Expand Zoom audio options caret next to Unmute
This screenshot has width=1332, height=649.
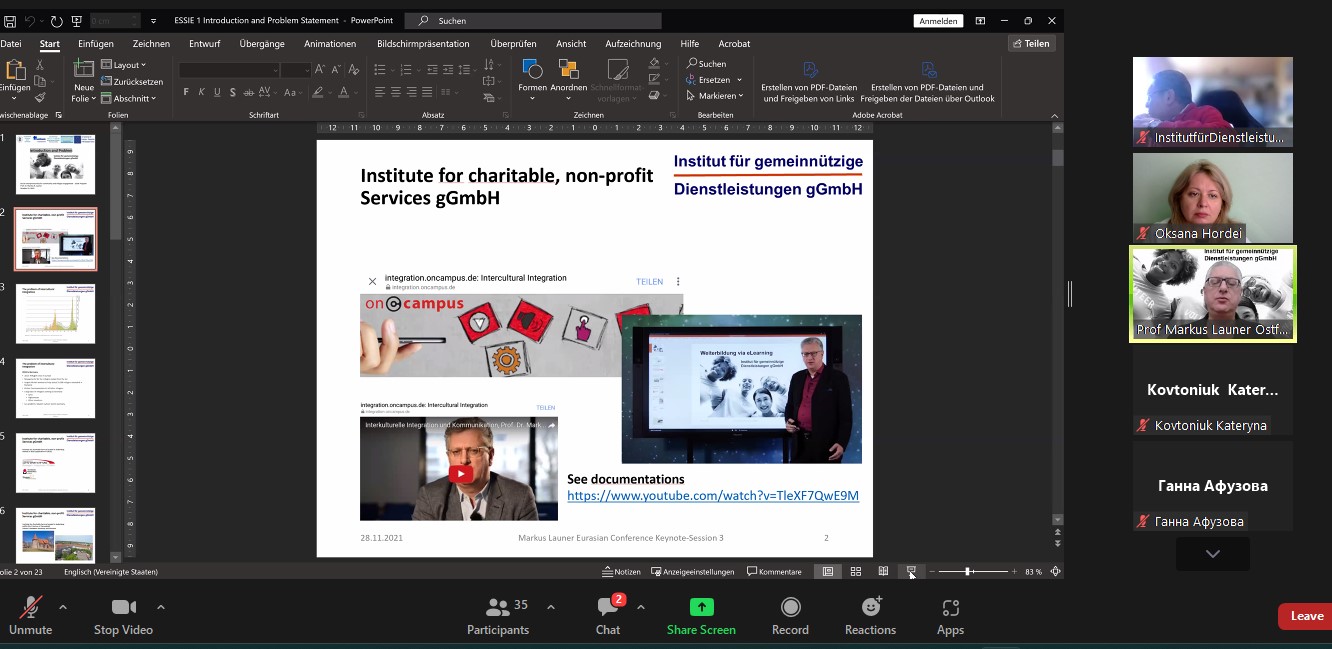click(63, 607)
